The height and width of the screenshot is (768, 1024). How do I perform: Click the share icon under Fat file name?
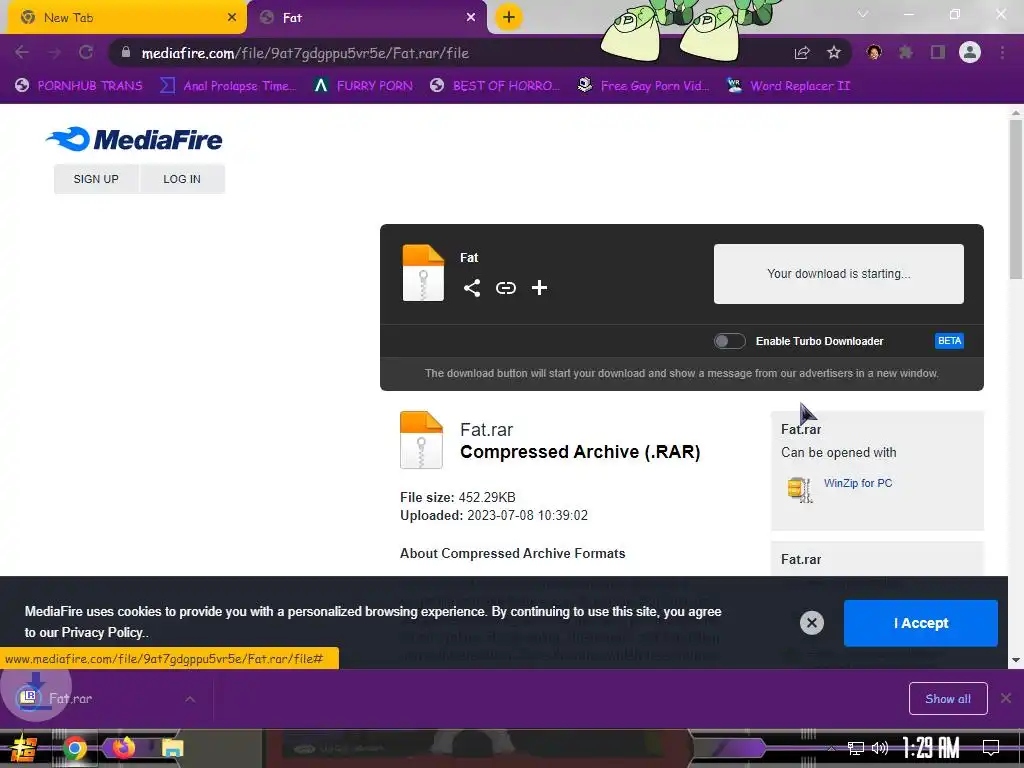point(472,288)
